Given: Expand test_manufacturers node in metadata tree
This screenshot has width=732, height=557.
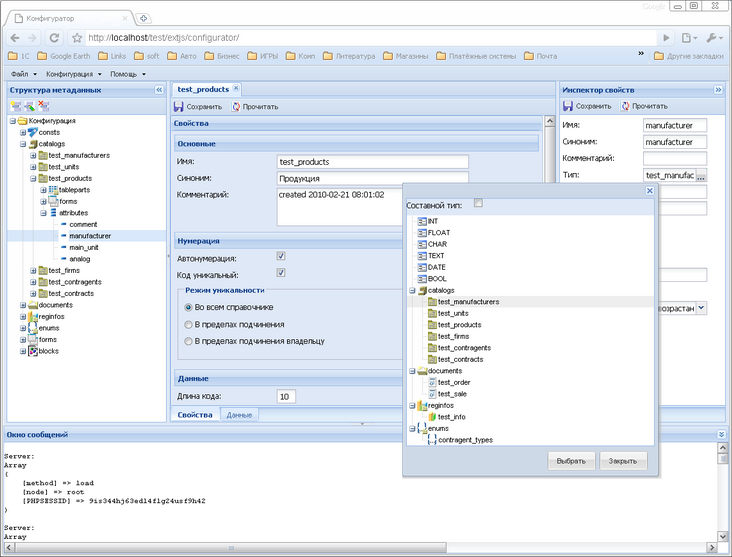Looking at the screenshot, I should pyautogui.click(x=33, y=155).
